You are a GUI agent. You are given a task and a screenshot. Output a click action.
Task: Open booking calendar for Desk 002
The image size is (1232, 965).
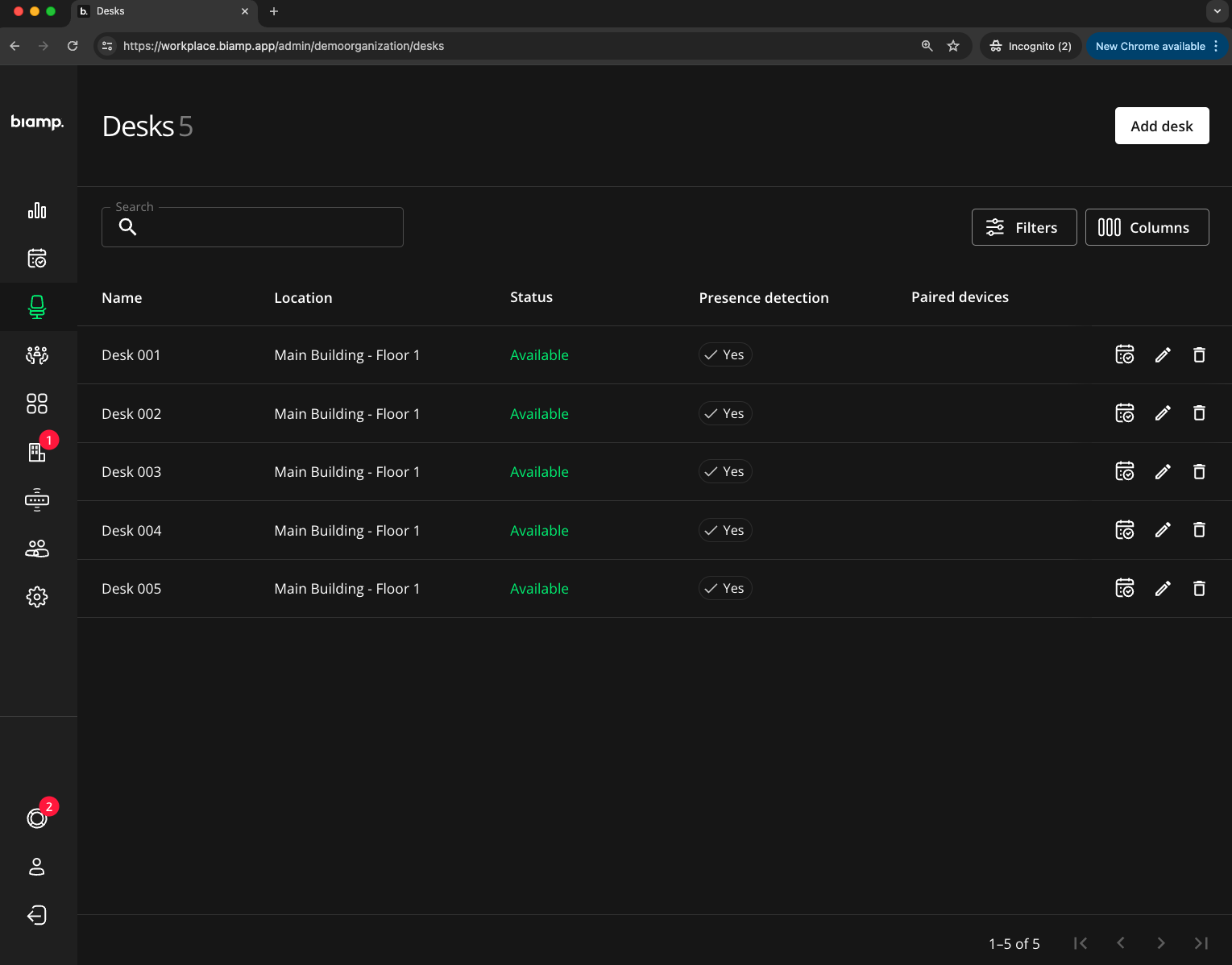click(1125, 413)
